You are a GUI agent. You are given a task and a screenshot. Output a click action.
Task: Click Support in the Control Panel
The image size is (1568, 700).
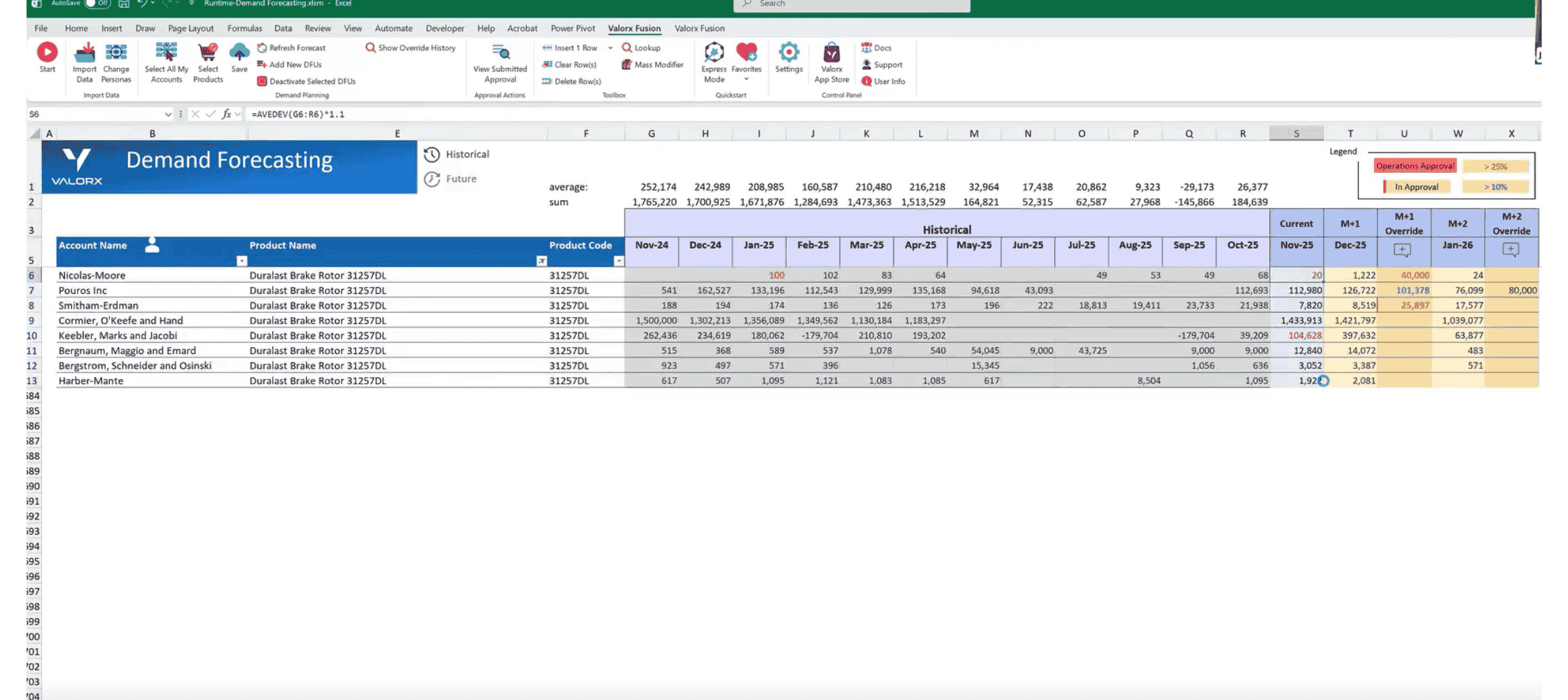coord(882,64)
